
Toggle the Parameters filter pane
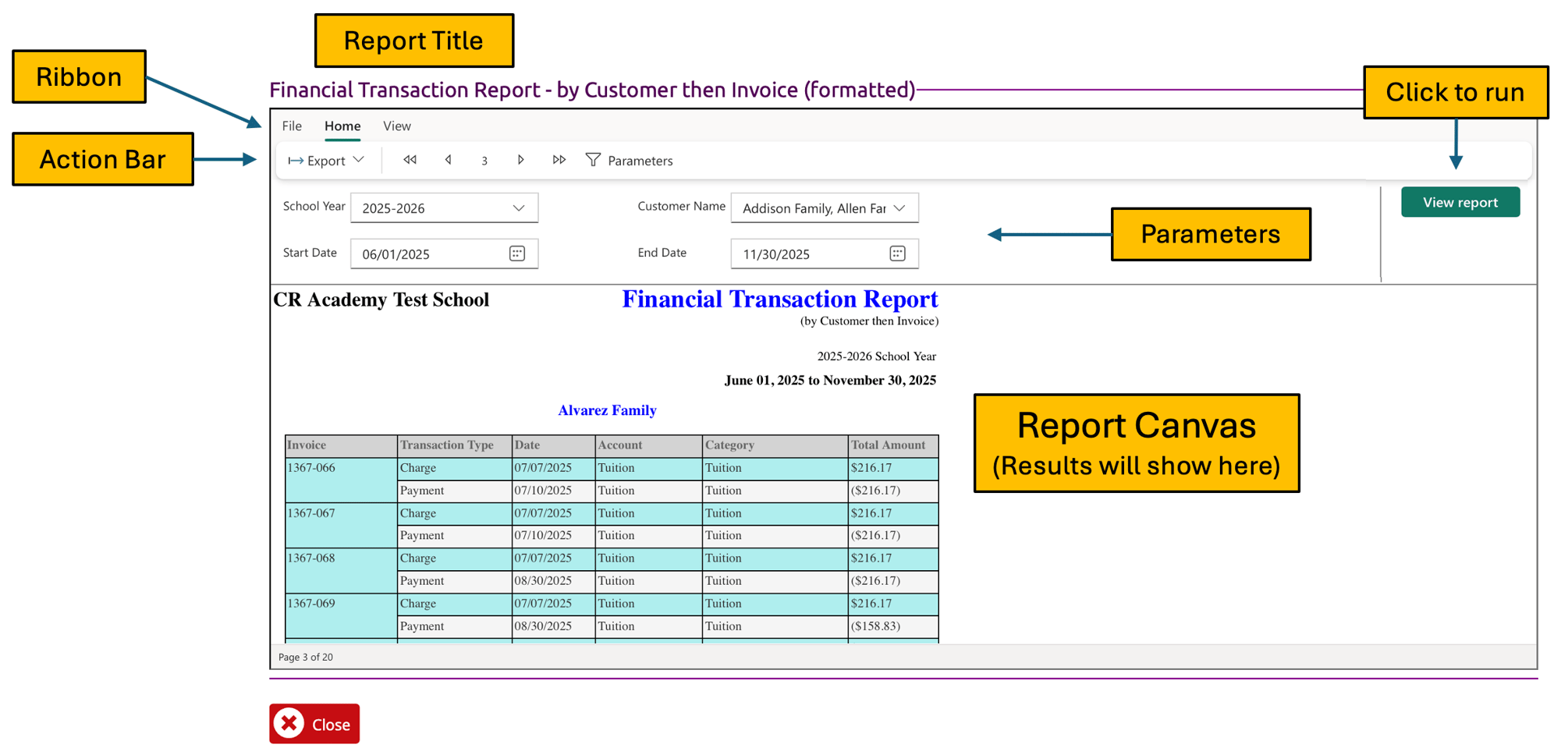tap(629, 160)
